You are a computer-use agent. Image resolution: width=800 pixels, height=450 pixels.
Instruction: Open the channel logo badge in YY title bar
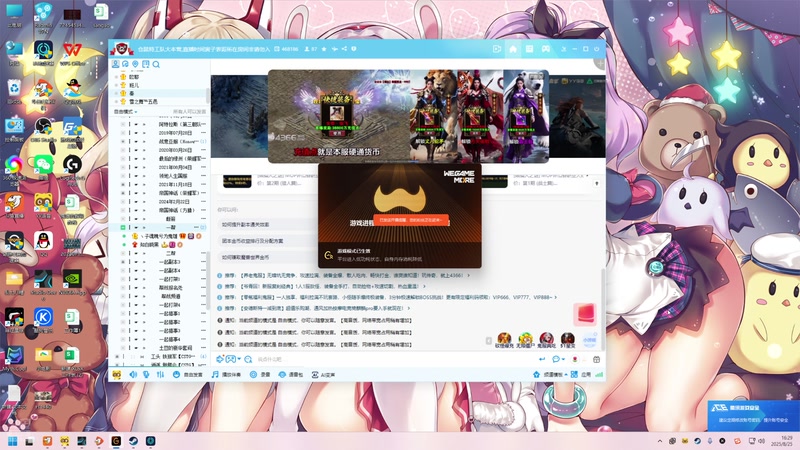(122, 48)
